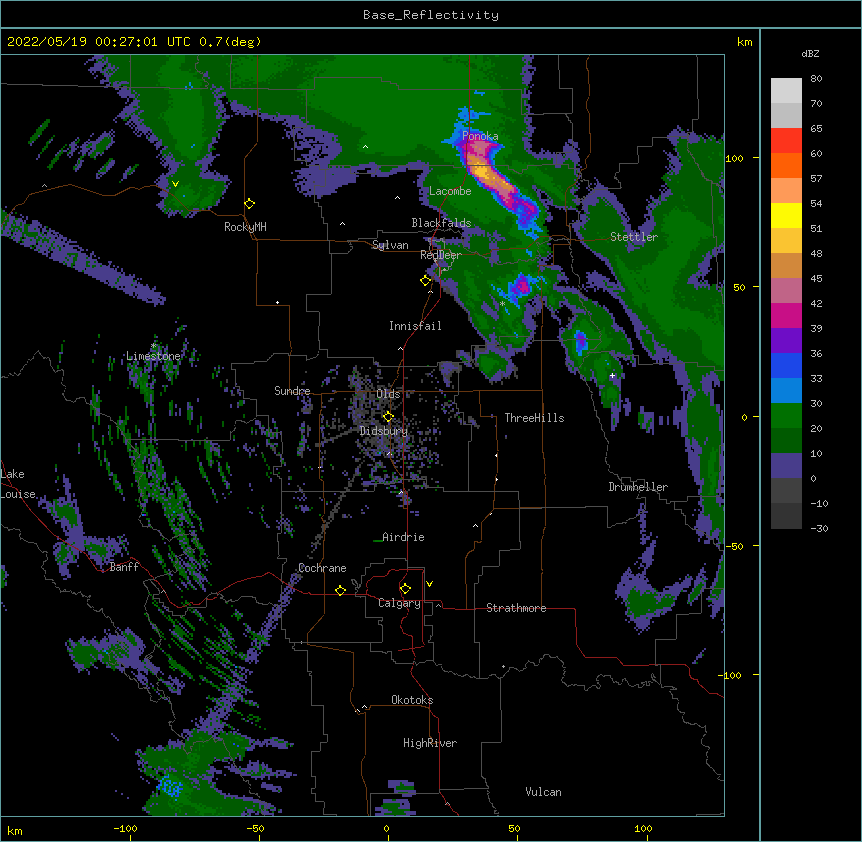Click the yellow diamond marker south of RedDeer
The image size is (862, 842).
(425, 281)
